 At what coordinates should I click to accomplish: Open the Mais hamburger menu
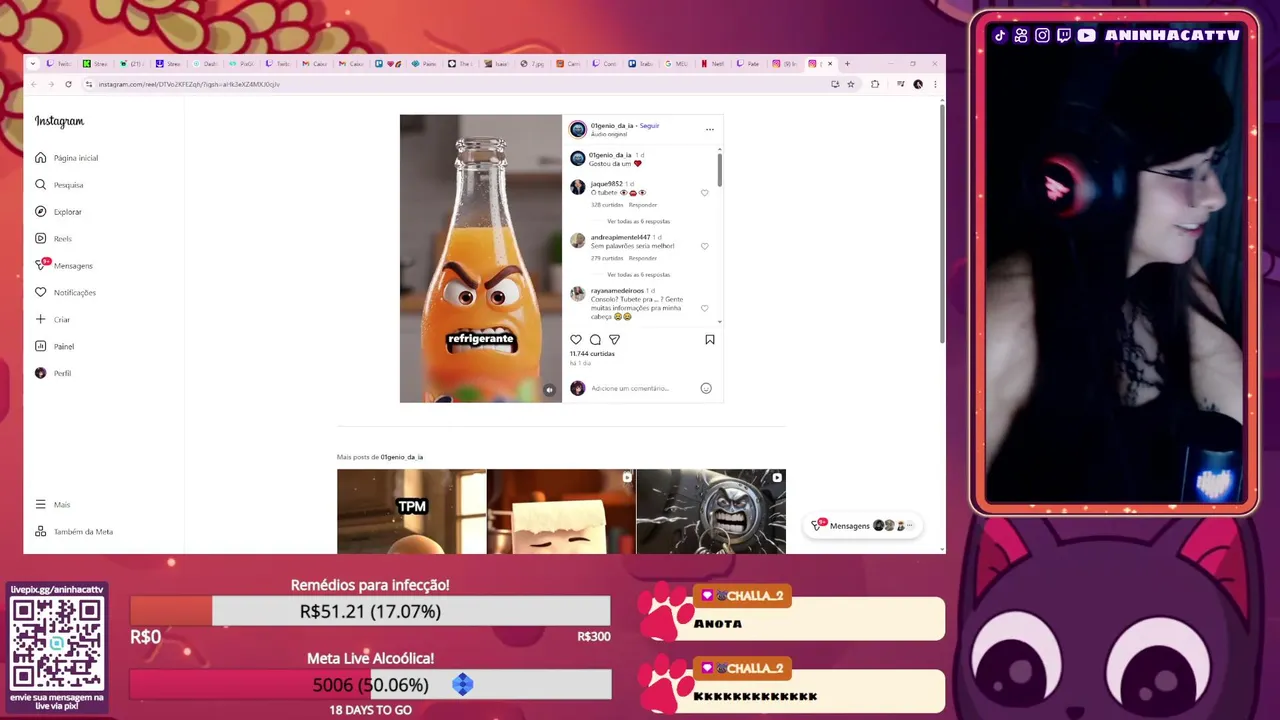[52, 505]
